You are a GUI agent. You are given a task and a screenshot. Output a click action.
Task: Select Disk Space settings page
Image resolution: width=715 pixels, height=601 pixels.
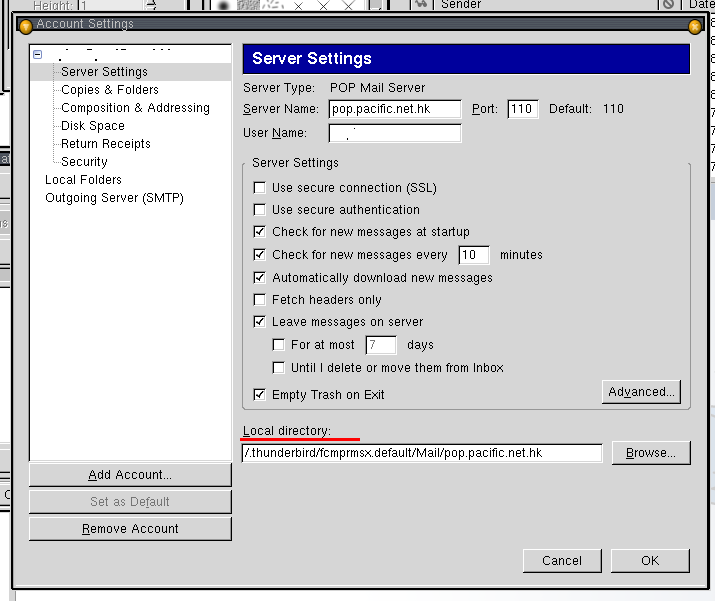tap(93, 126)
